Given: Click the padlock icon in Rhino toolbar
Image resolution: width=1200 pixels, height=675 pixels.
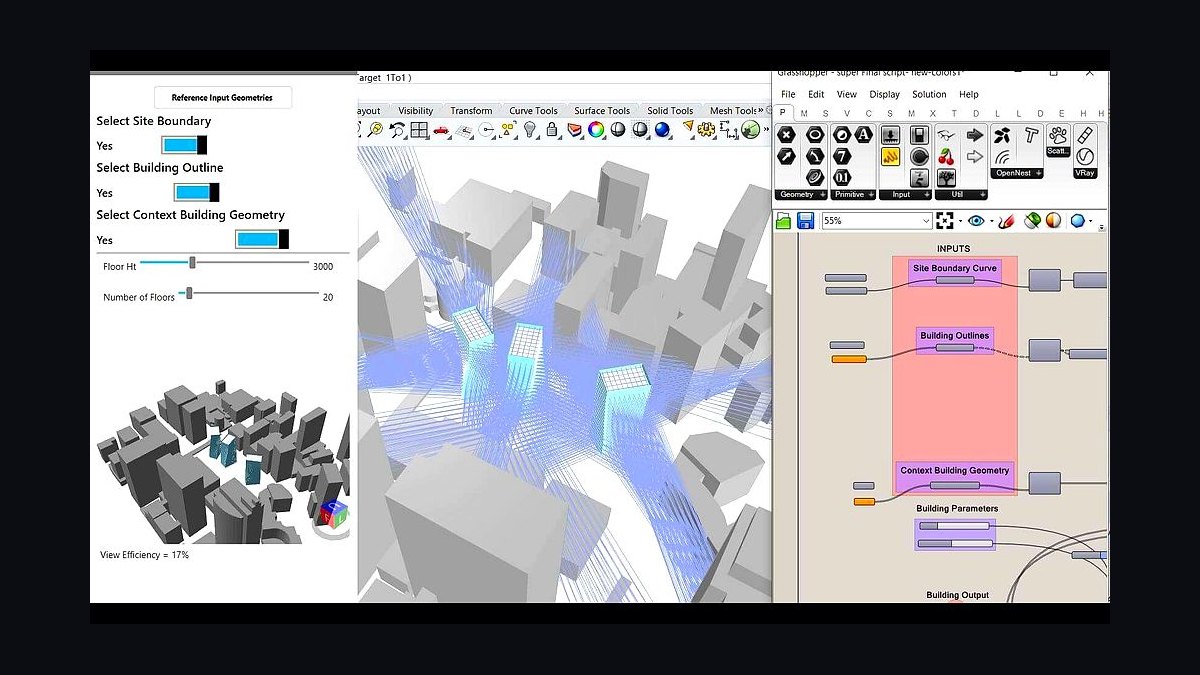Looking at the screenshot, I should 551,129.
